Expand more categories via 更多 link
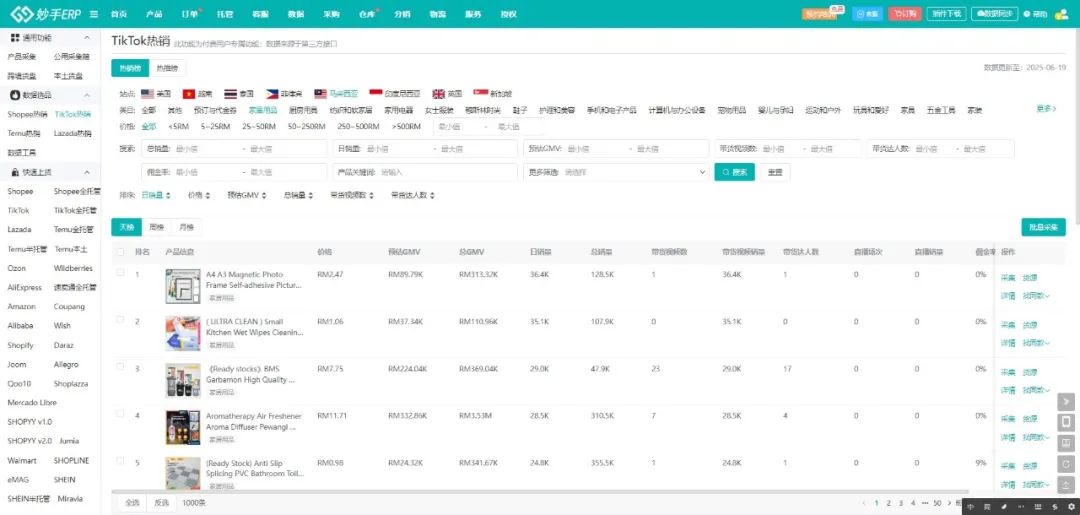Viewport: 1080px width, 515px height. coord(1046,109)
